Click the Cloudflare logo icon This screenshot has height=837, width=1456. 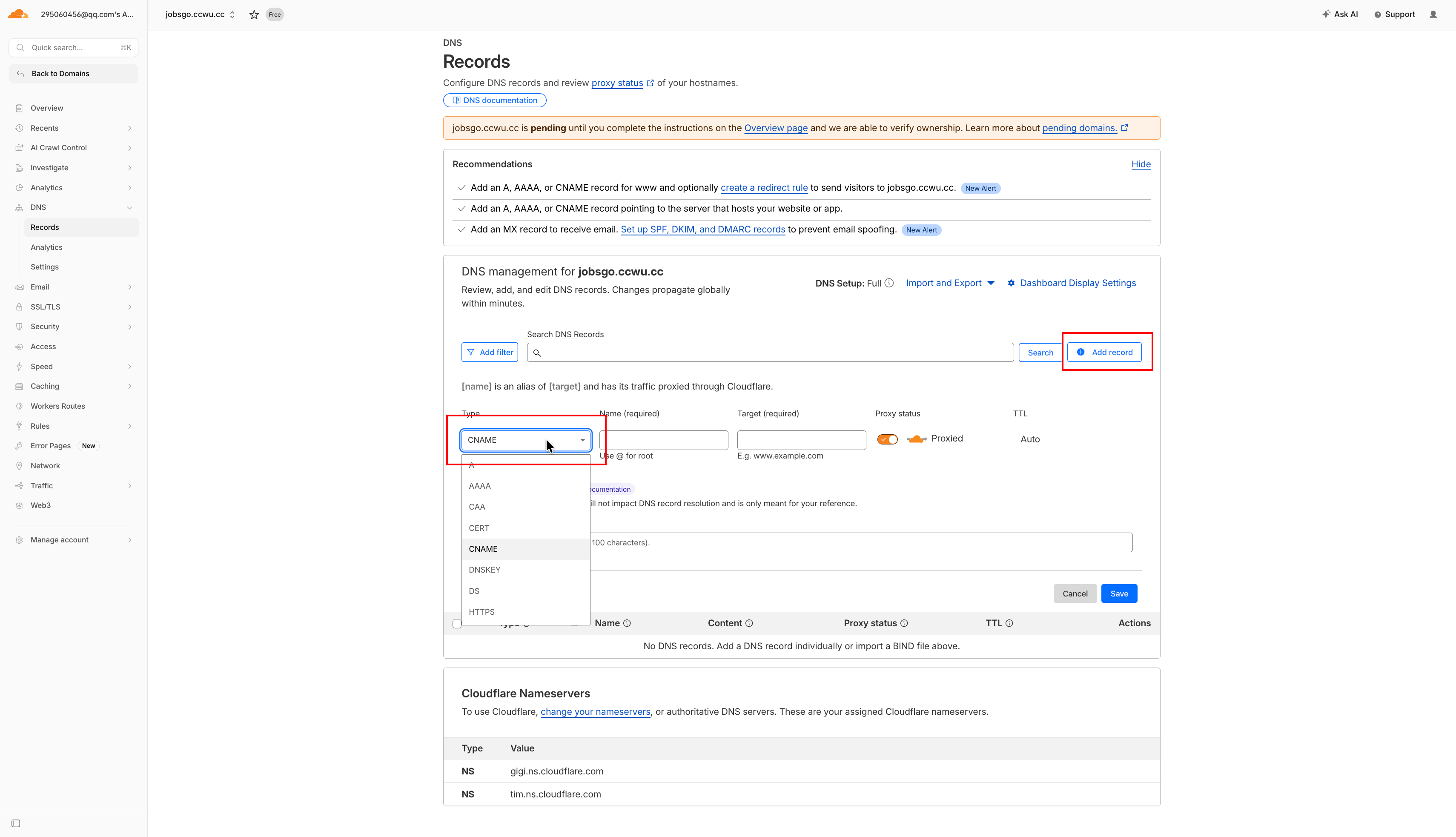[x=18, y=14]
